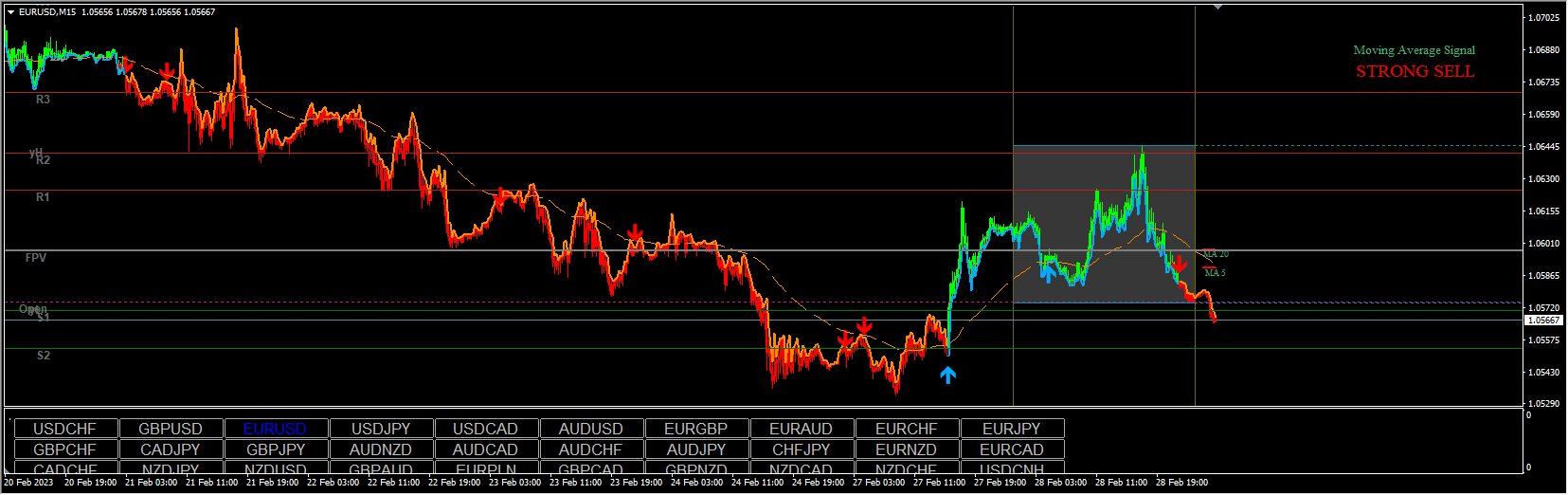Click the 24 Feb 03:00 time axis label
This screenshot has width=1568, height=495.
pyautogui.click(x=696, y=483)
